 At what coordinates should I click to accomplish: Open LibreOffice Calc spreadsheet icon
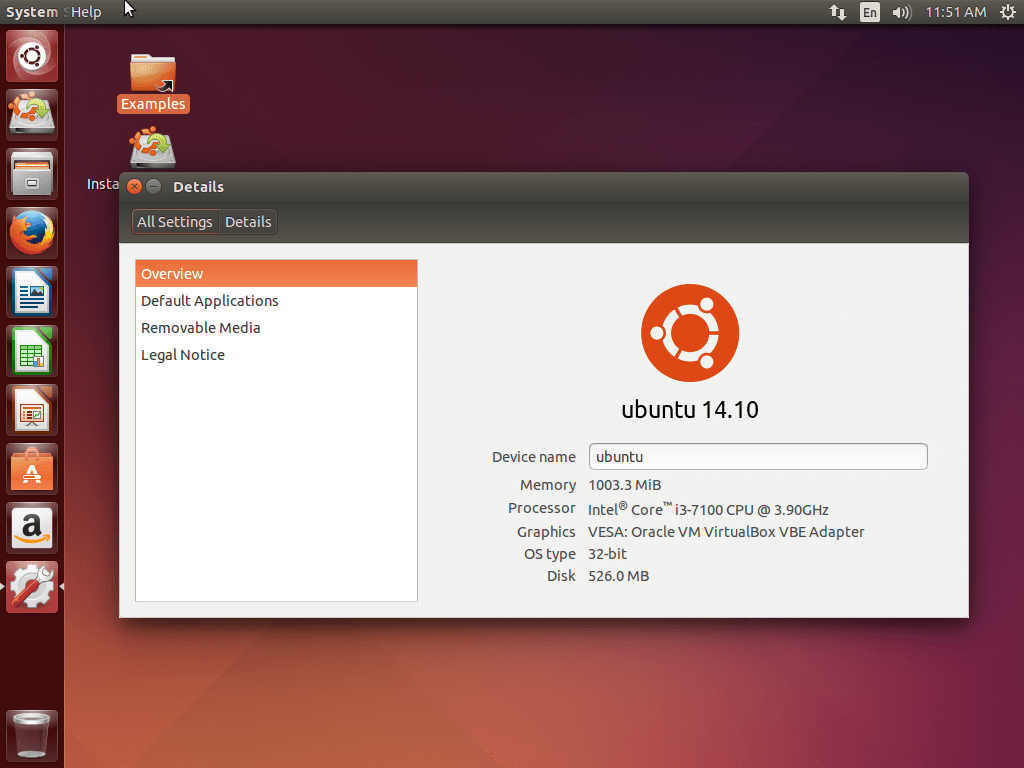click(31, 351)
